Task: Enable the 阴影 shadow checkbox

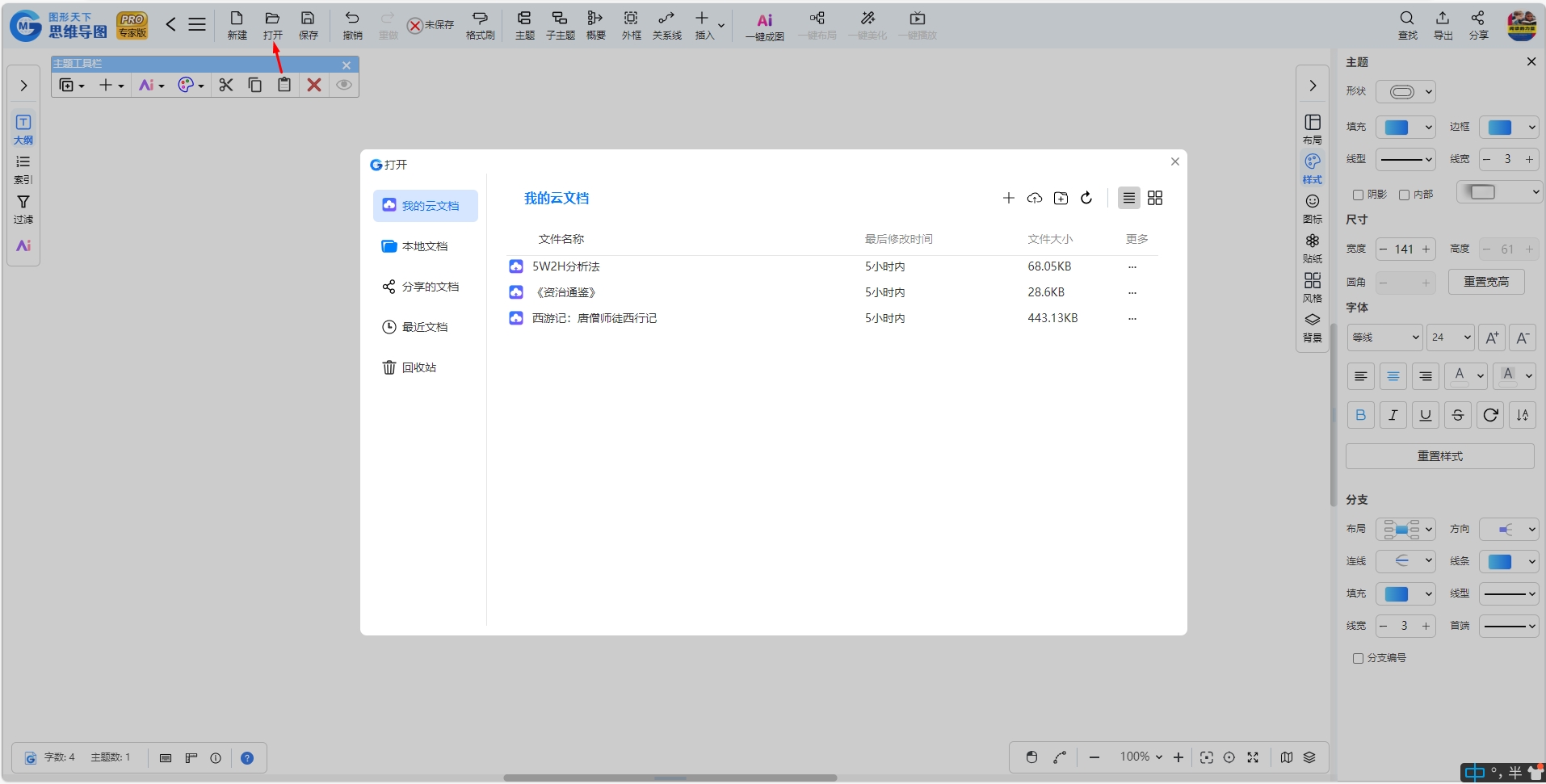Action: point(1358,195)
